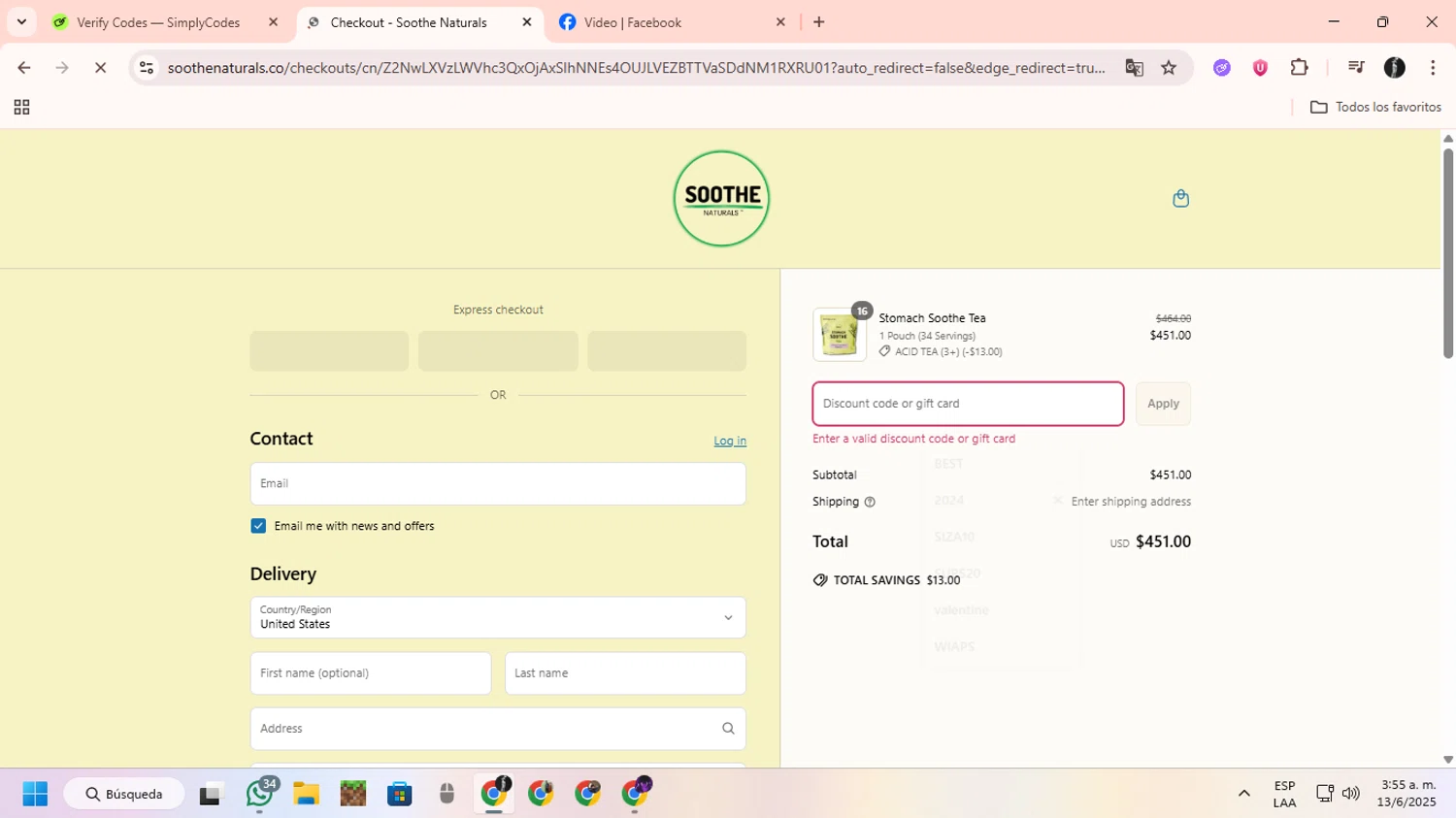Click the Stomach Soothe Tea product thumbnail
Image resolution: width=1456 pixels, height=818 pixels.
(840, 335)
